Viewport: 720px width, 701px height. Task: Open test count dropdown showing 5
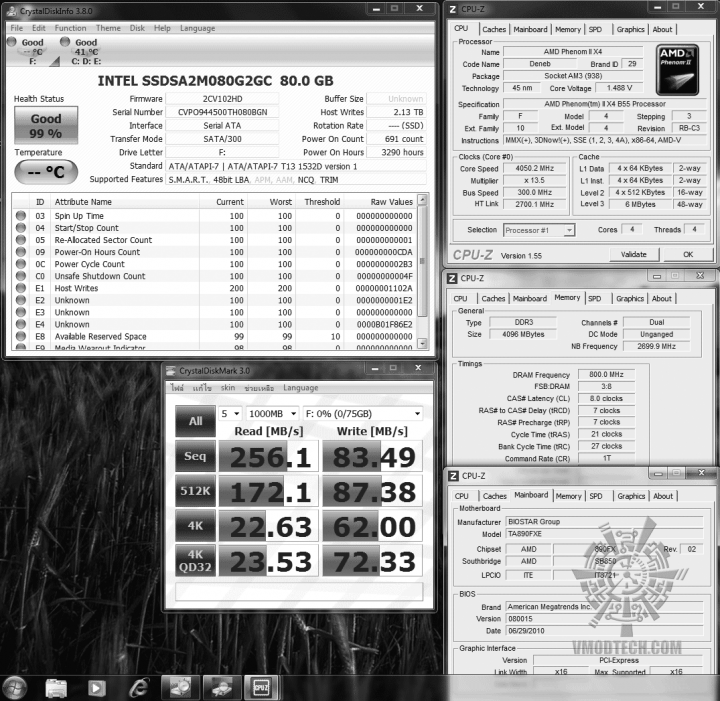pos(230,414)
